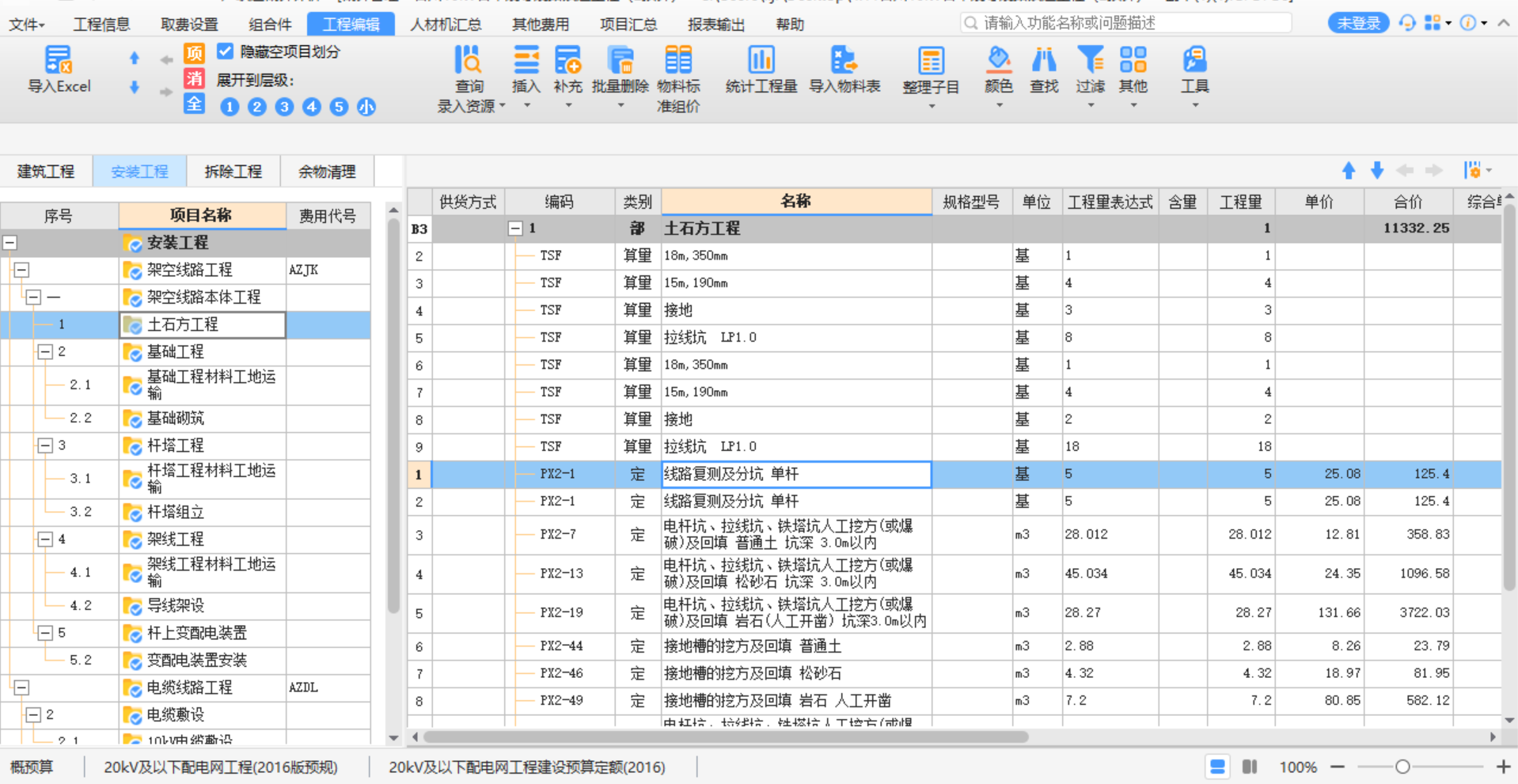Open the 文件 menu
This screenshot has width=1518, height=784.
(x=27, y=25)
